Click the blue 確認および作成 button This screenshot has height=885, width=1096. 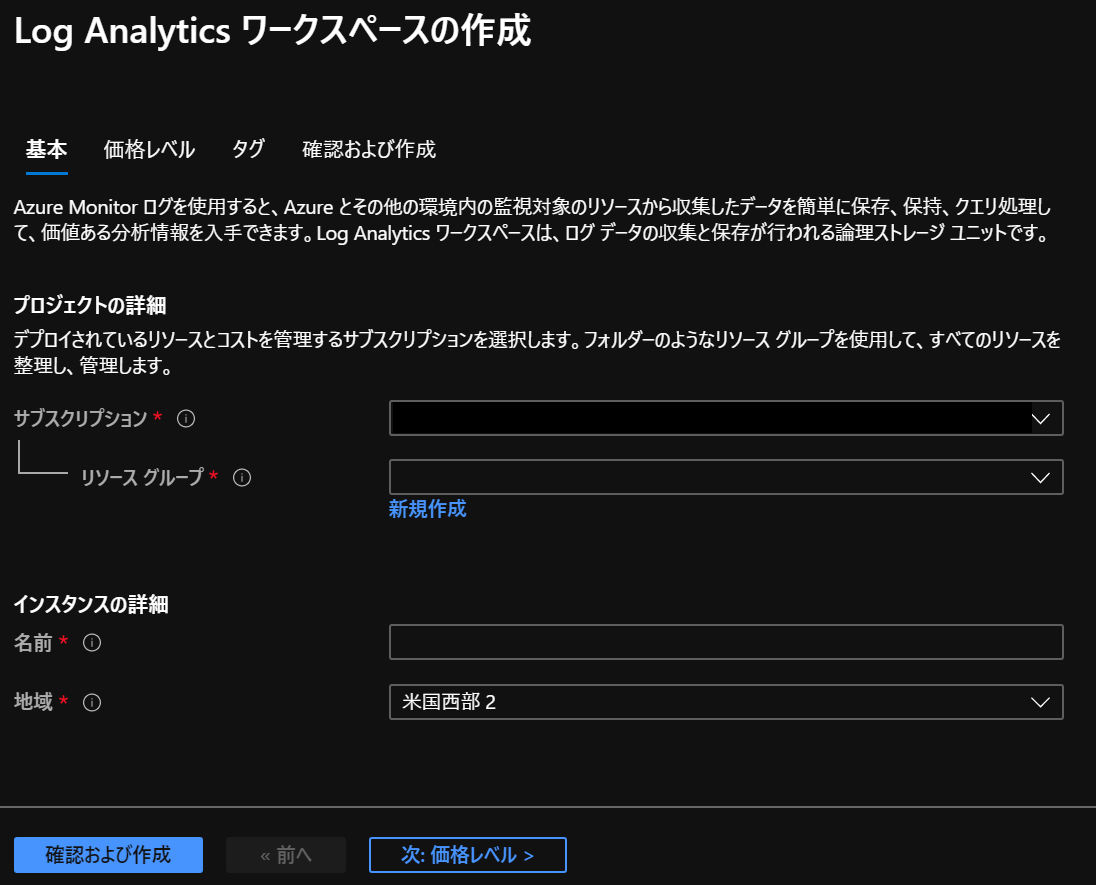(108, 855)
